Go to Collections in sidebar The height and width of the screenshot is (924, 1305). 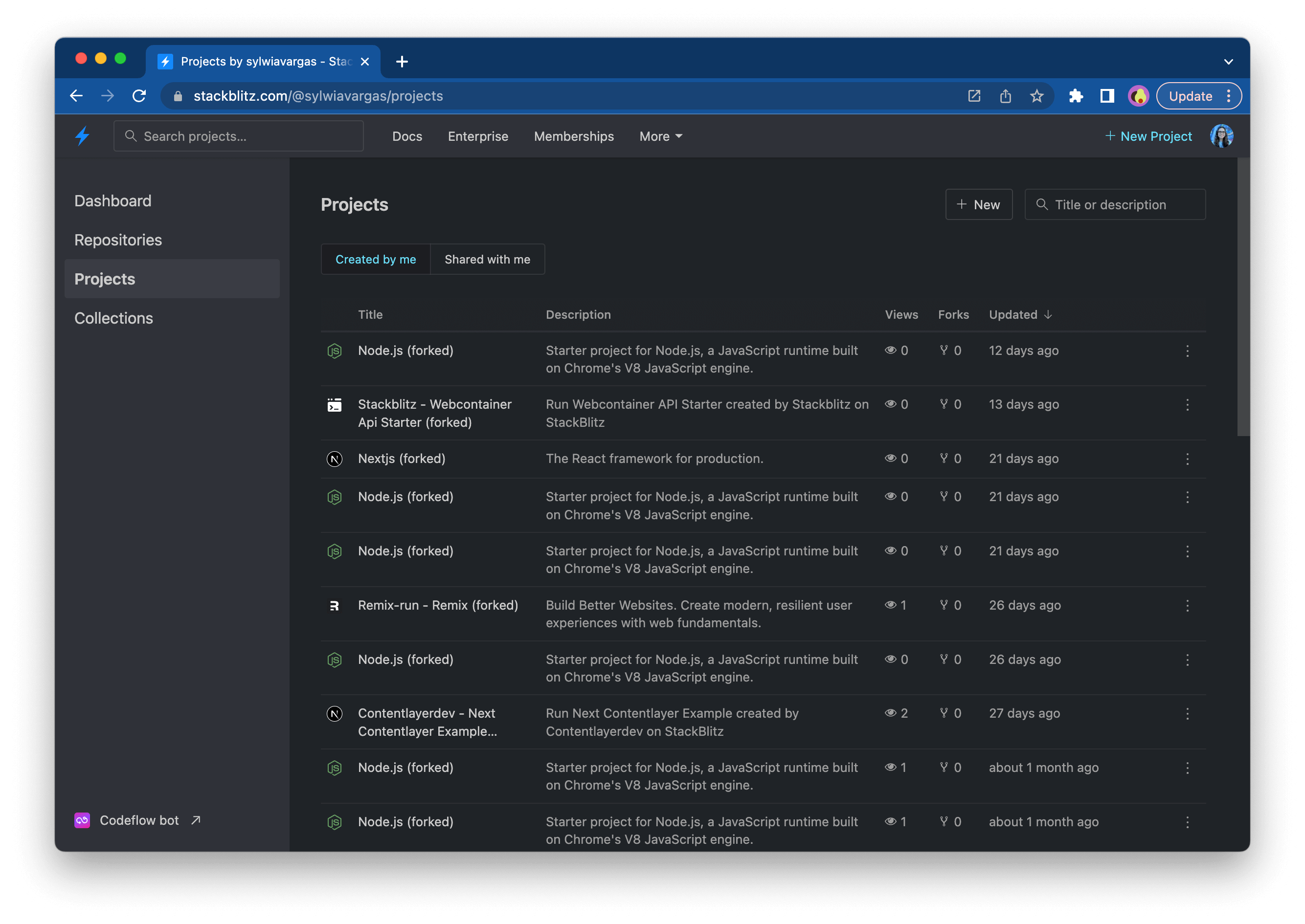[x=114, y=318]
